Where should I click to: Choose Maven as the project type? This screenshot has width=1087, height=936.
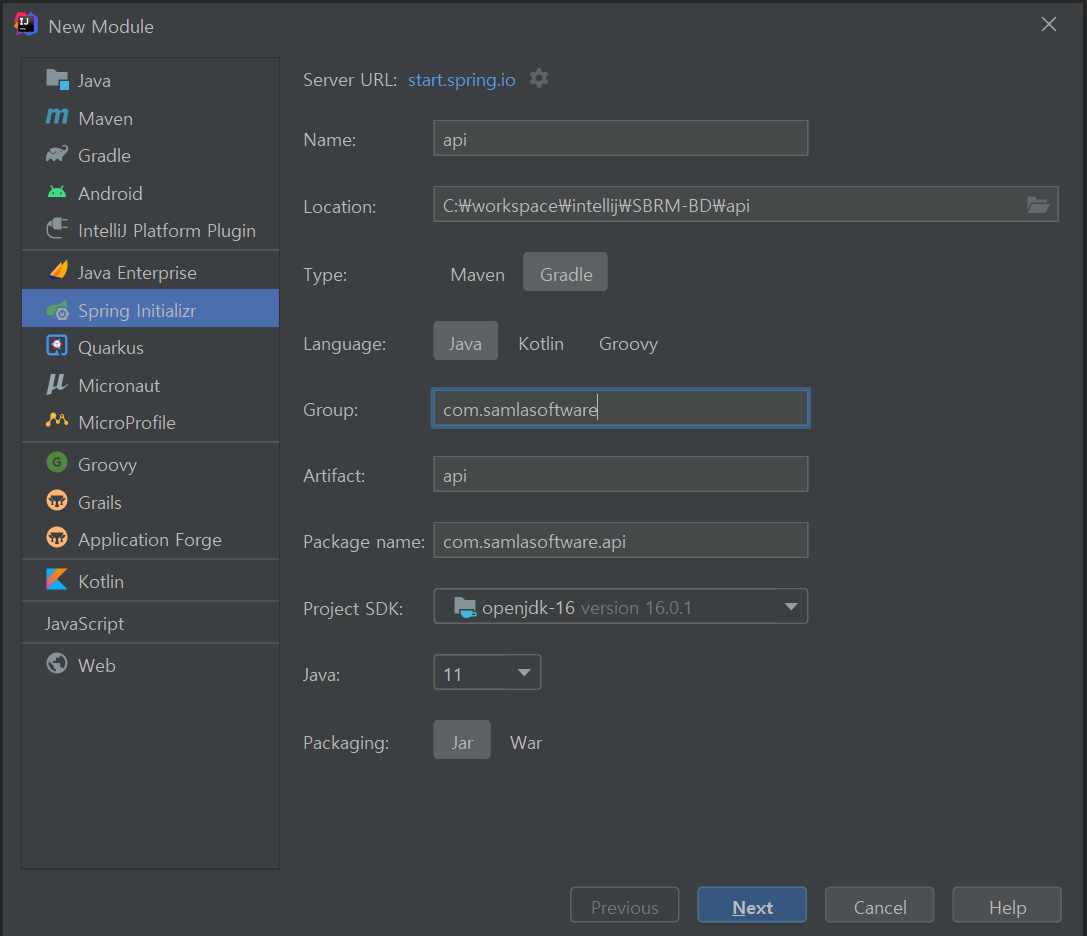(x=478, y=275)
